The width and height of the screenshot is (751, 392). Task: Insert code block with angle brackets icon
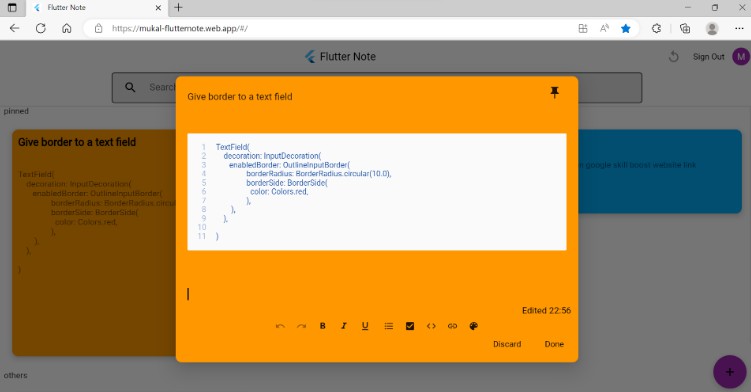(431, 326)
